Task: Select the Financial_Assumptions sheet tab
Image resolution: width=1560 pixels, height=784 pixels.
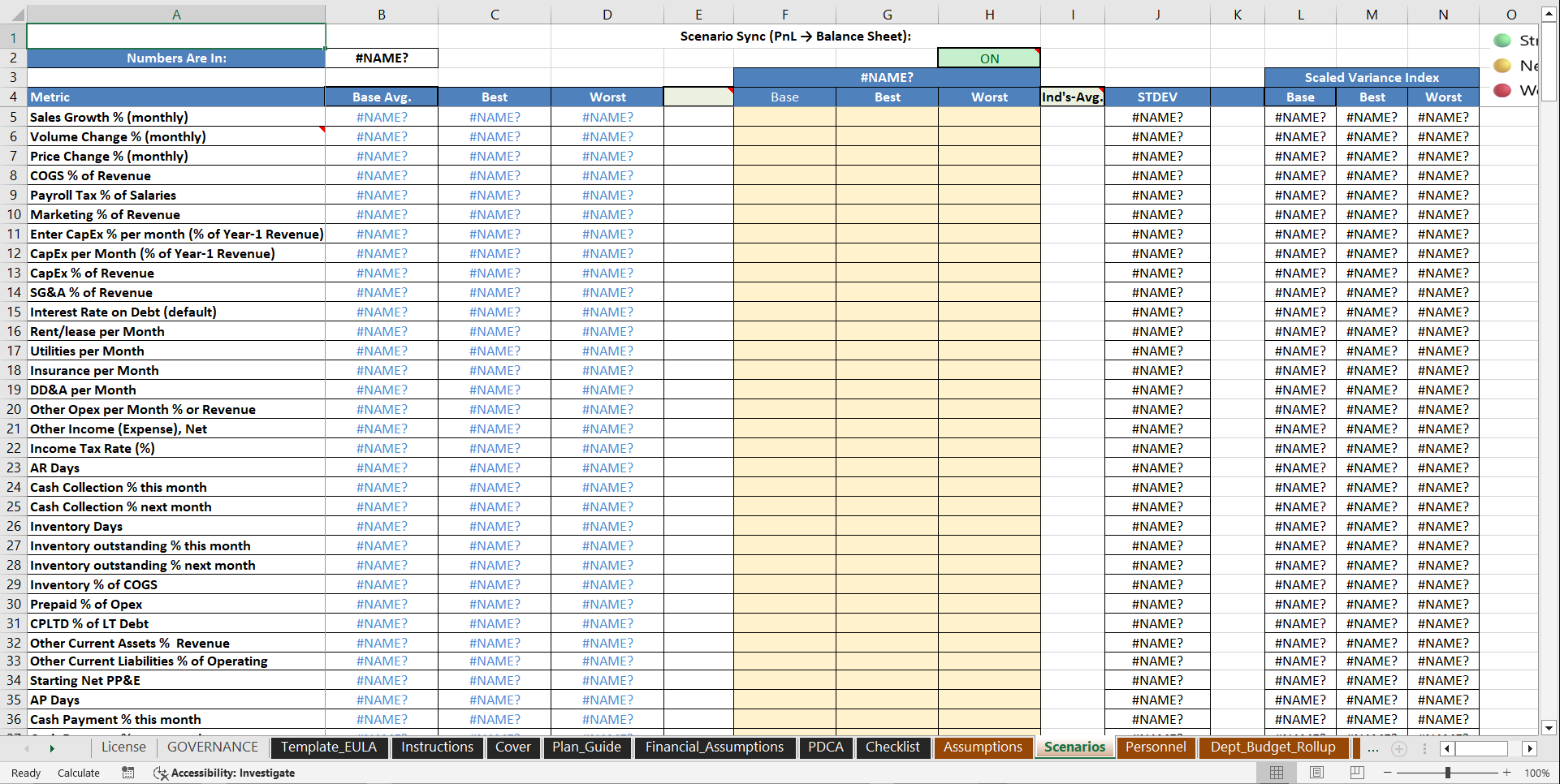Action: click(715, 747)
